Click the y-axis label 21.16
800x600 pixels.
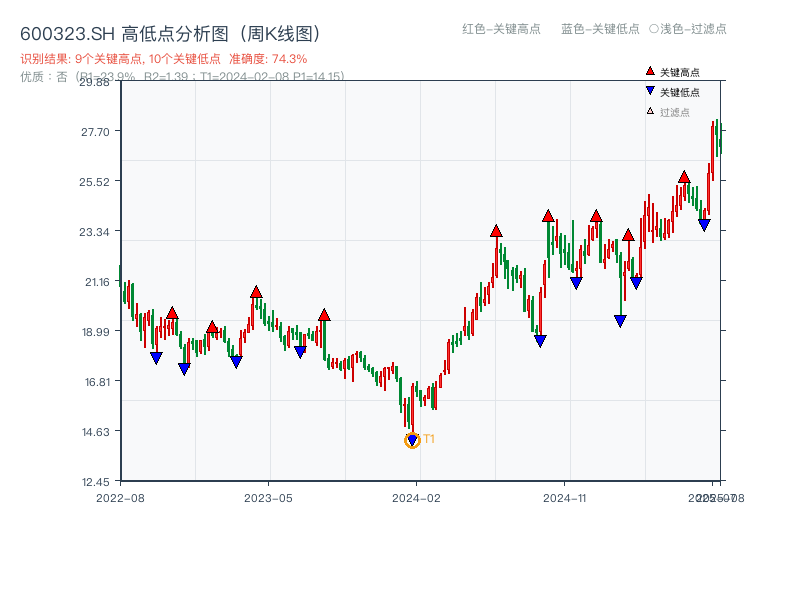(97, 282)
